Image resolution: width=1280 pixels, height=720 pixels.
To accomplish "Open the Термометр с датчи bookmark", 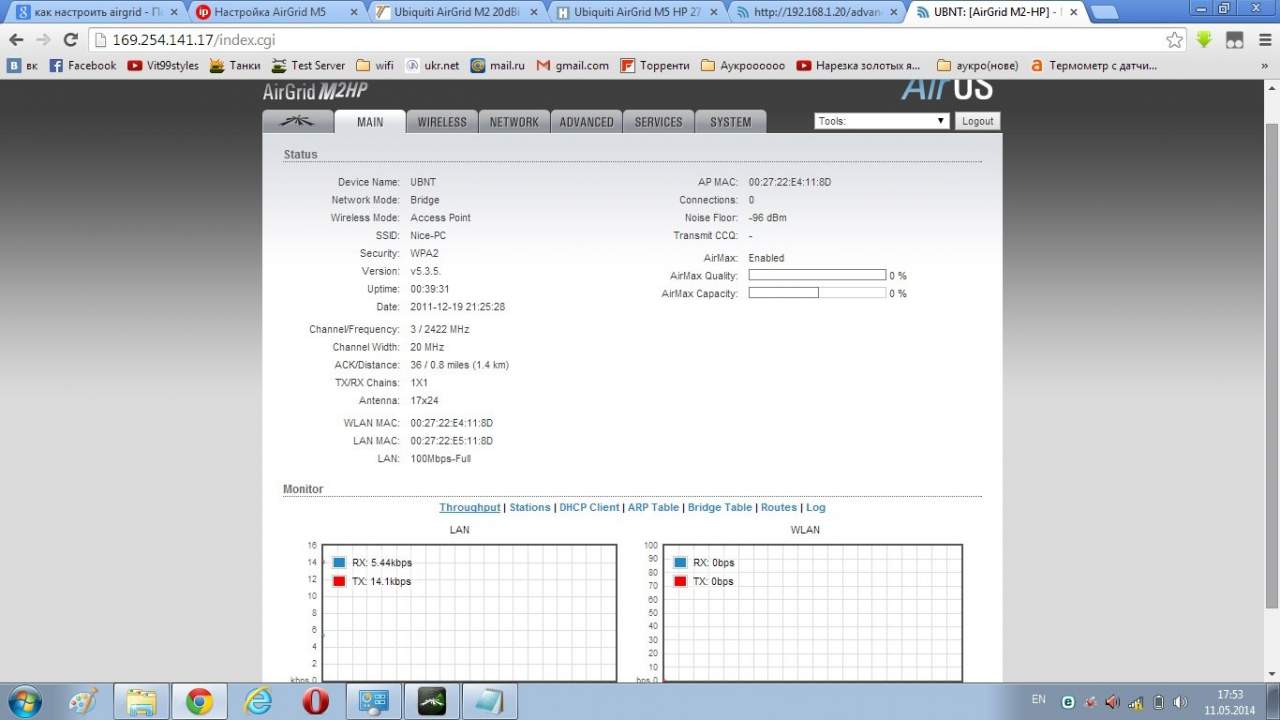I will pos(1093,66).
